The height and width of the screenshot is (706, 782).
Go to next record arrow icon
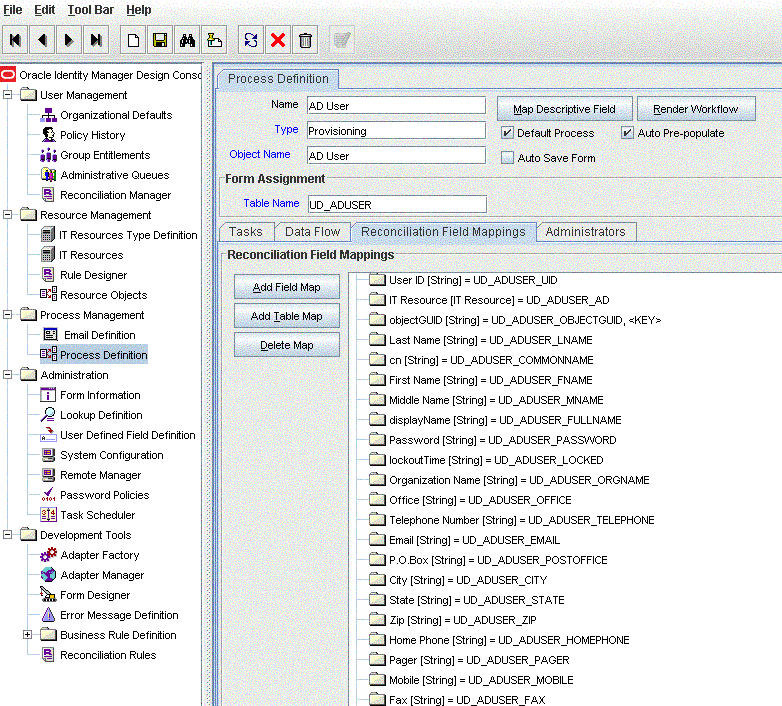(69, 40)
